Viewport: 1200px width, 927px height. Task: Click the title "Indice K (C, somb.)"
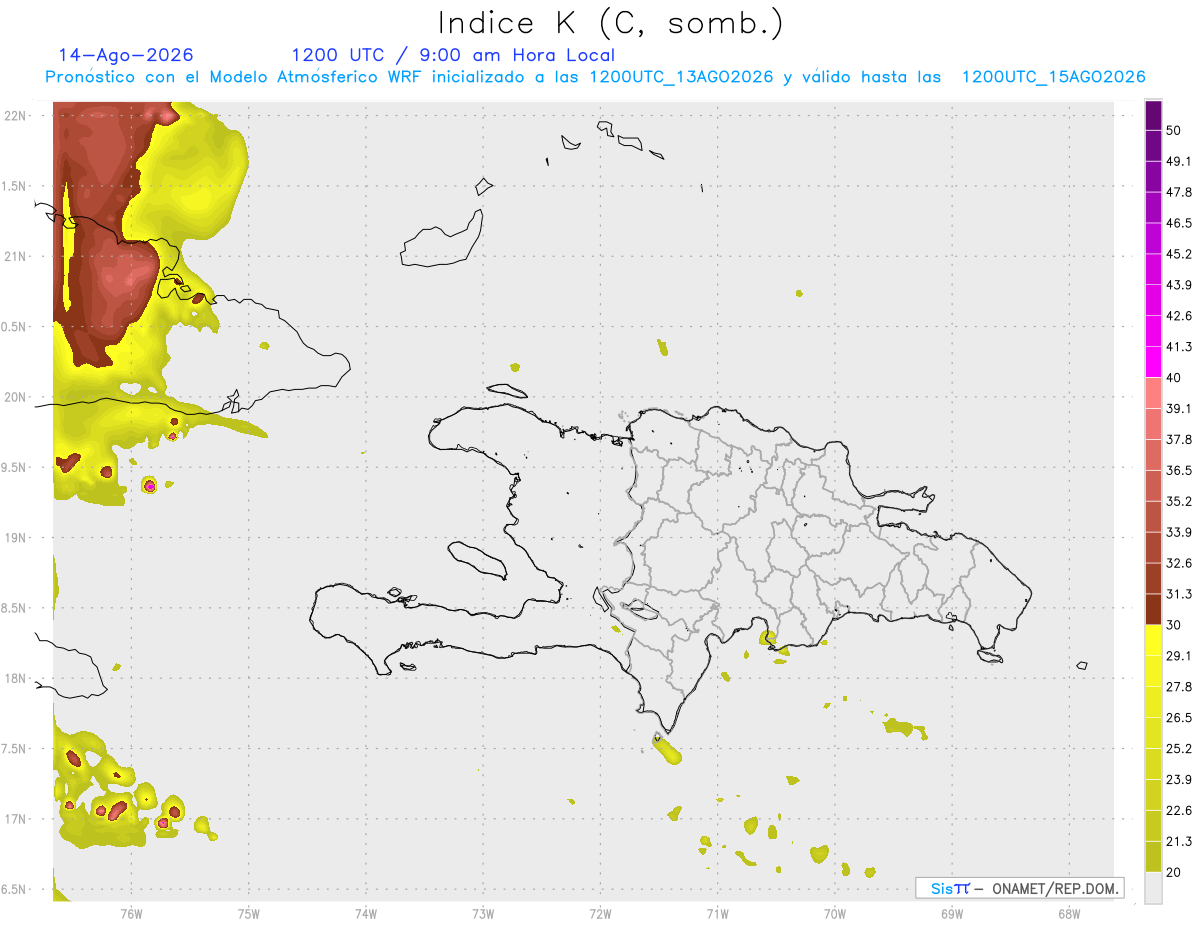(x=611, y=23)
